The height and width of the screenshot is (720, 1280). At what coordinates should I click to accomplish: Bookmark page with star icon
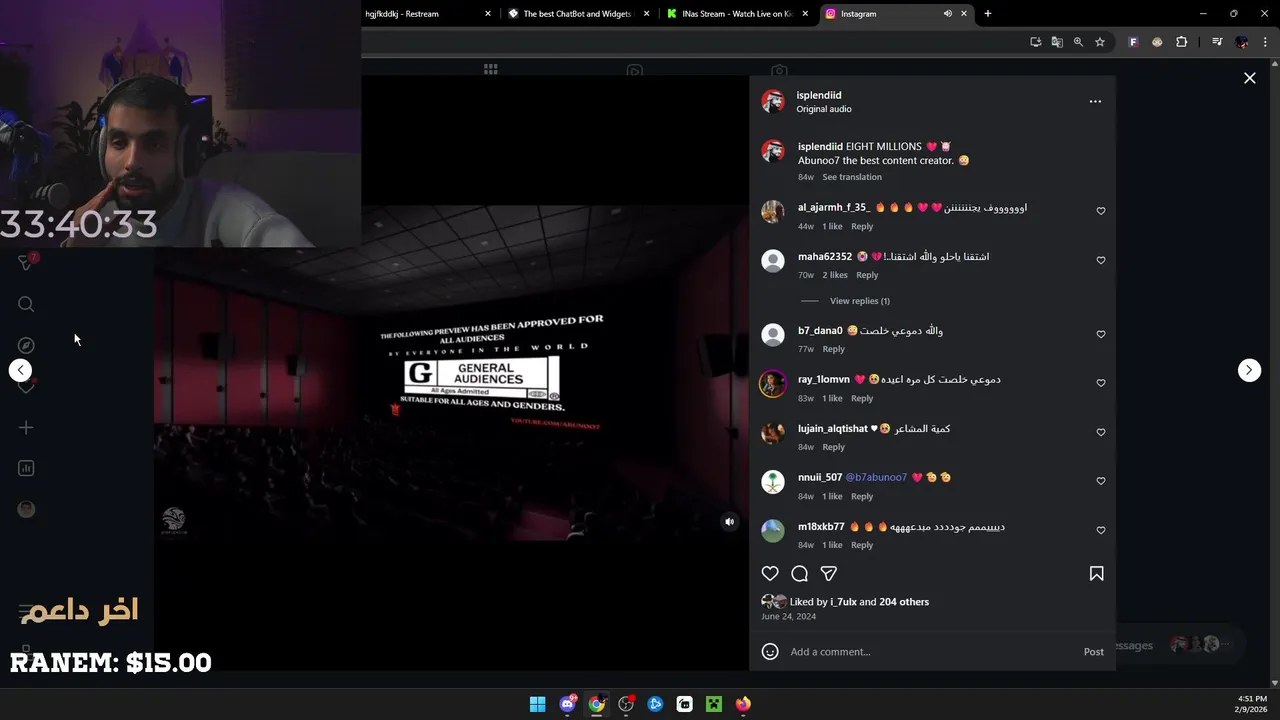tap(1100, 42)
